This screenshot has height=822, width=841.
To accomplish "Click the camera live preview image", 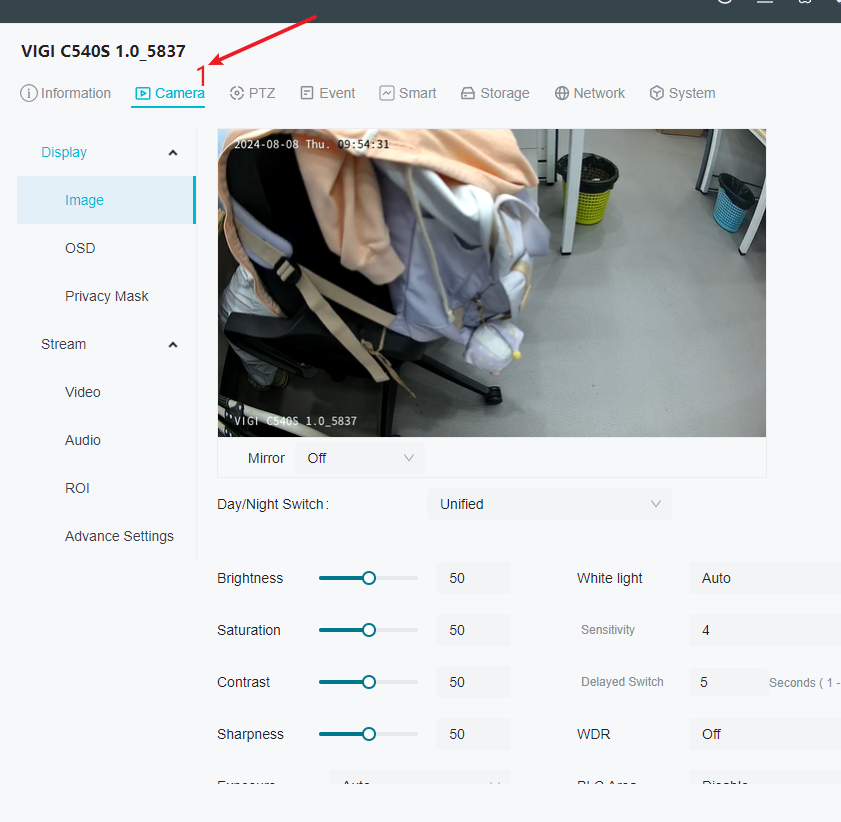I will [492, 283].
